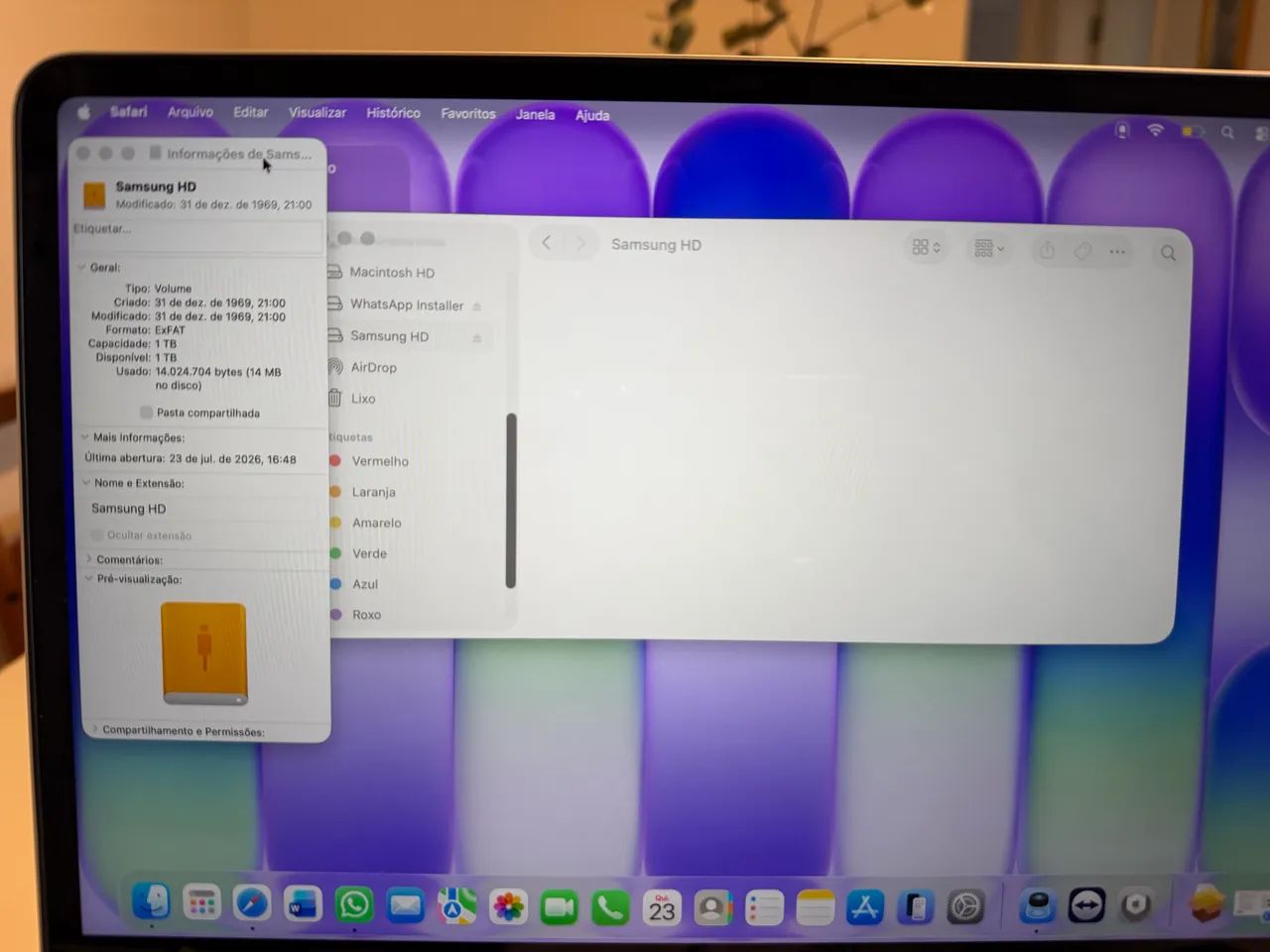Open Notes from the Dock
1270x952 pixels.
coord(815,908)
